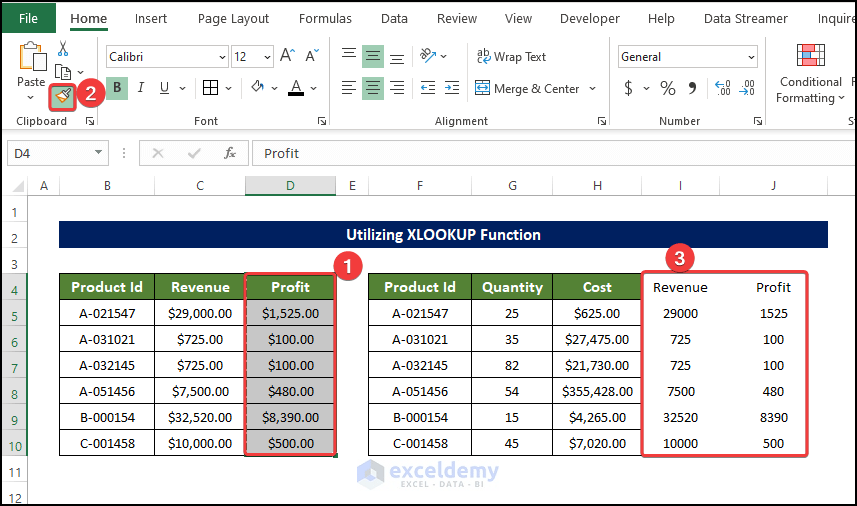Image resolution: width=857 pixels, height=506 pixels.
Task: Open Number format dialog launcher
Action: tap(758, 121)
